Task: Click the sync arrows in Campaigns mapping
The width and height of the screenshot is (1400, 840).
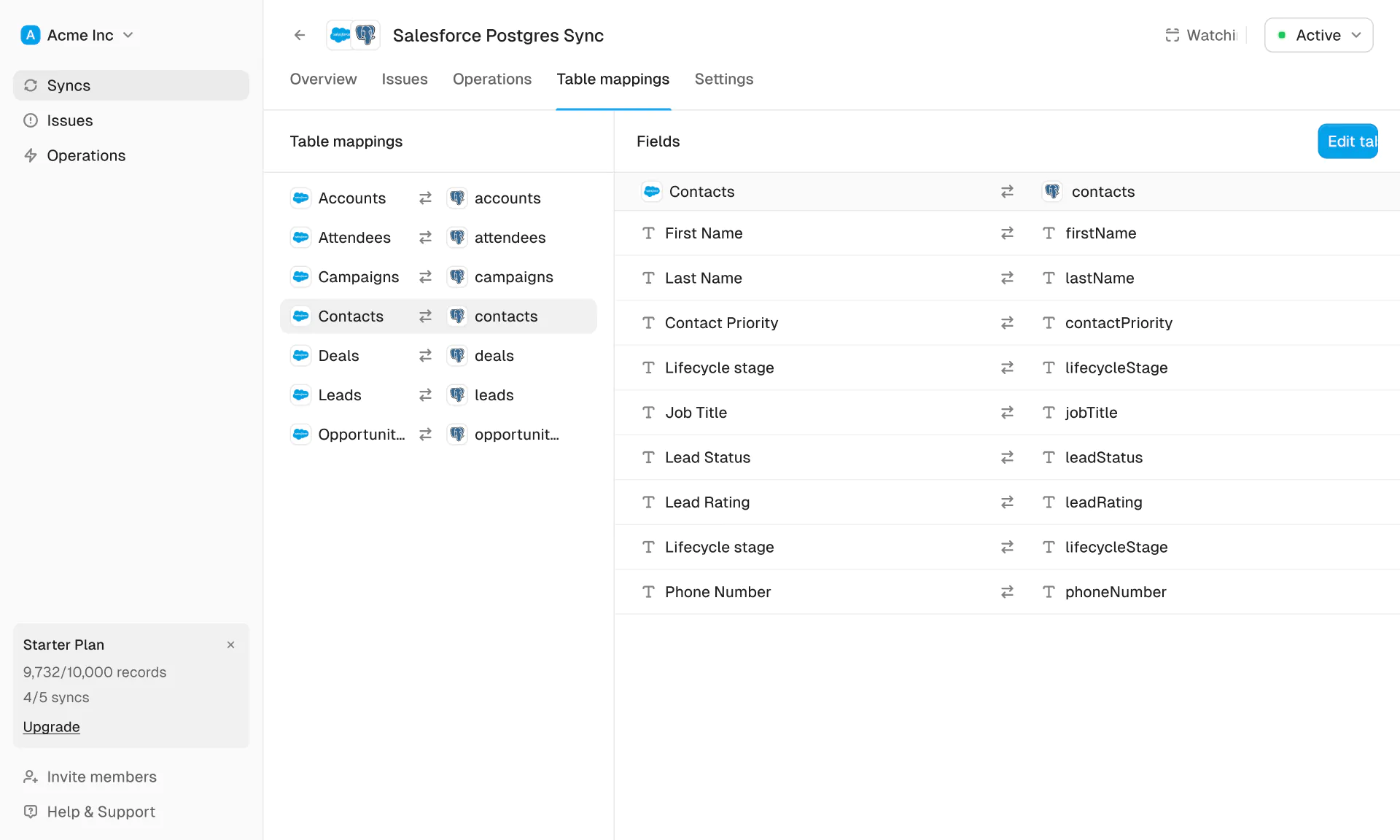Action: (x=426, y=277)
